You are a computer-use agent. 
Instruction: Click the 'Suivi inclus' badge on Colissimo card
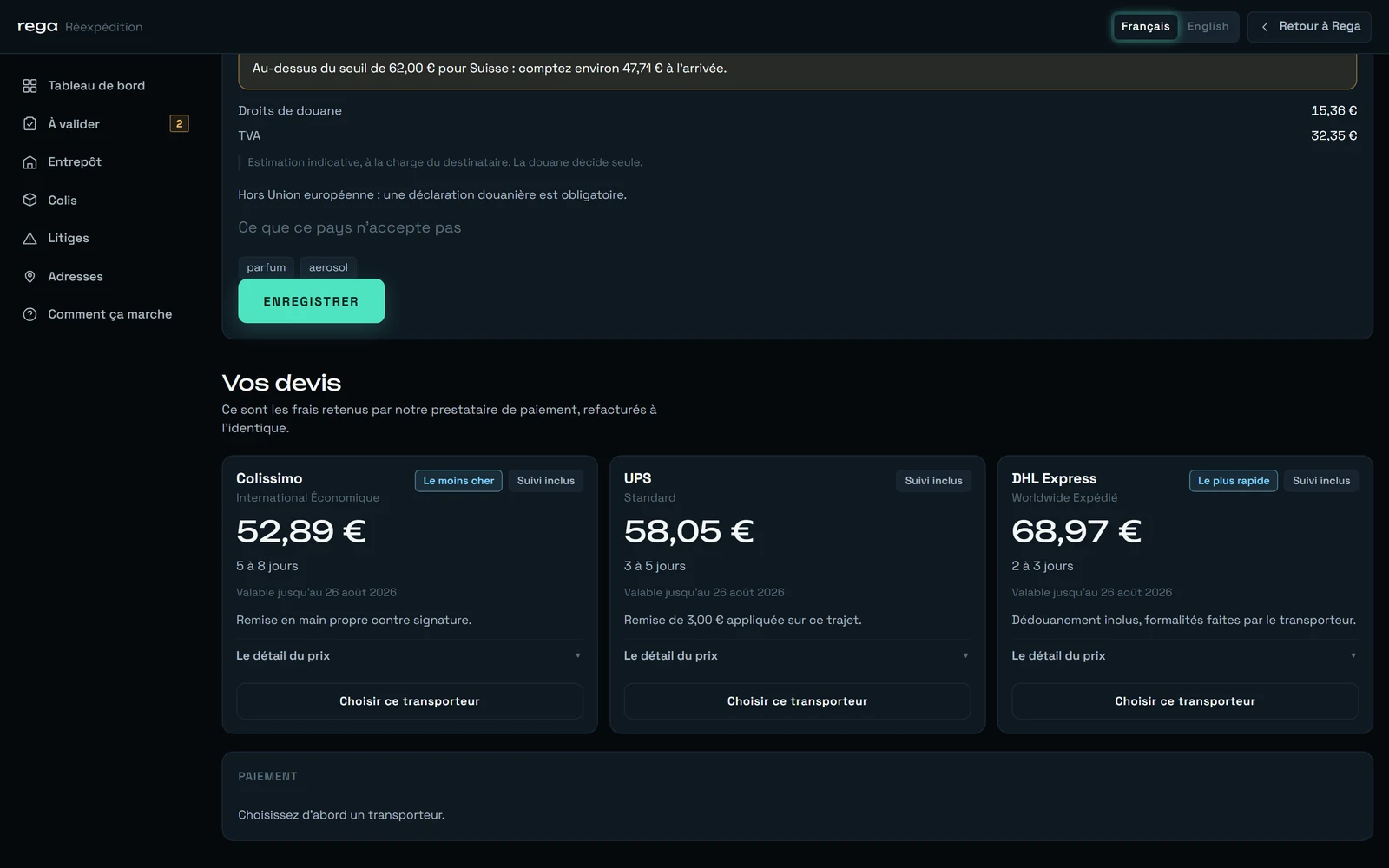(546, 481)
